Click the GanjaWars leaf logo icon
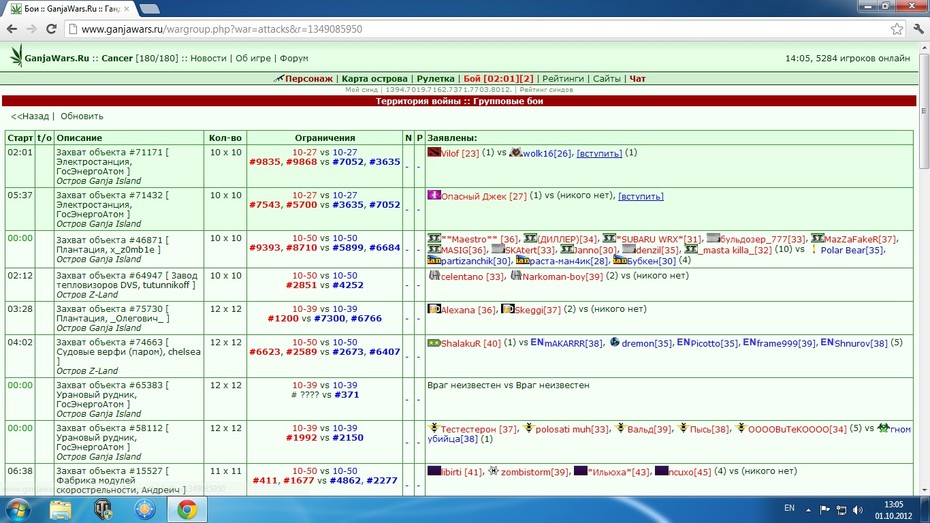Image resolution: width=930 pixels, height=523 pixels. (16, 55)
